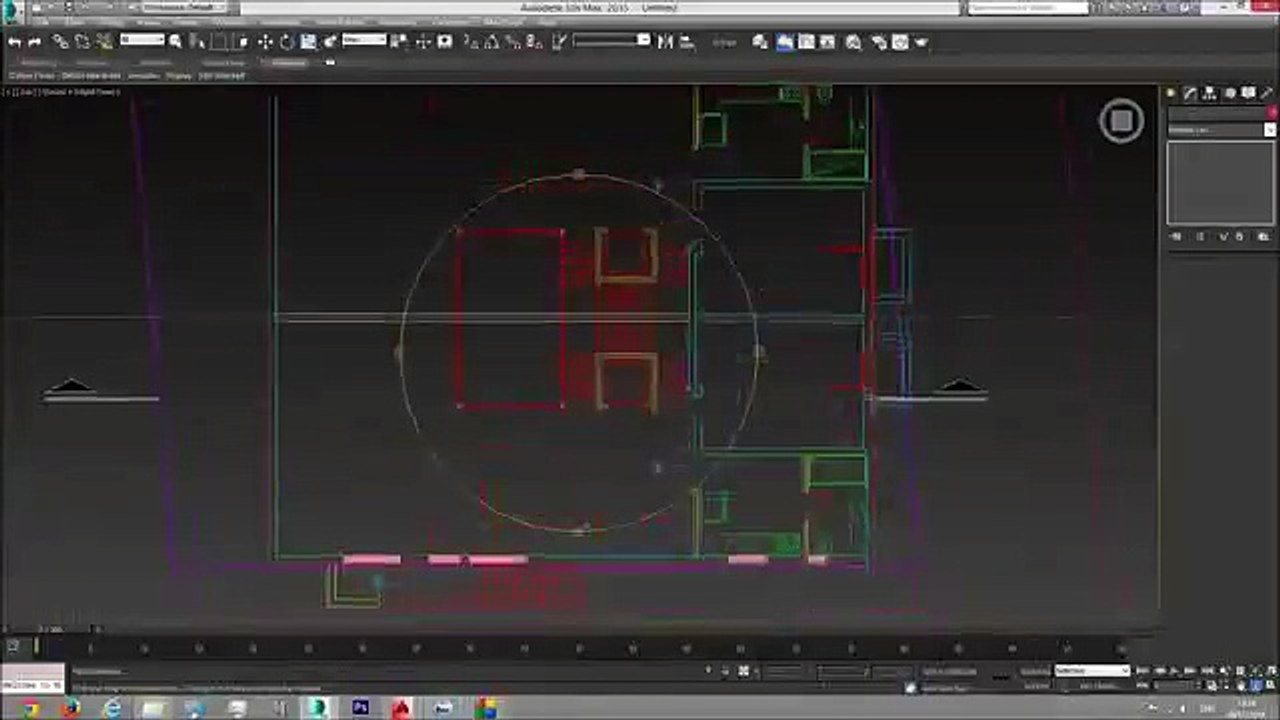
Task: Activate the Unlink Selection tool
Action: tap(82, 42)
